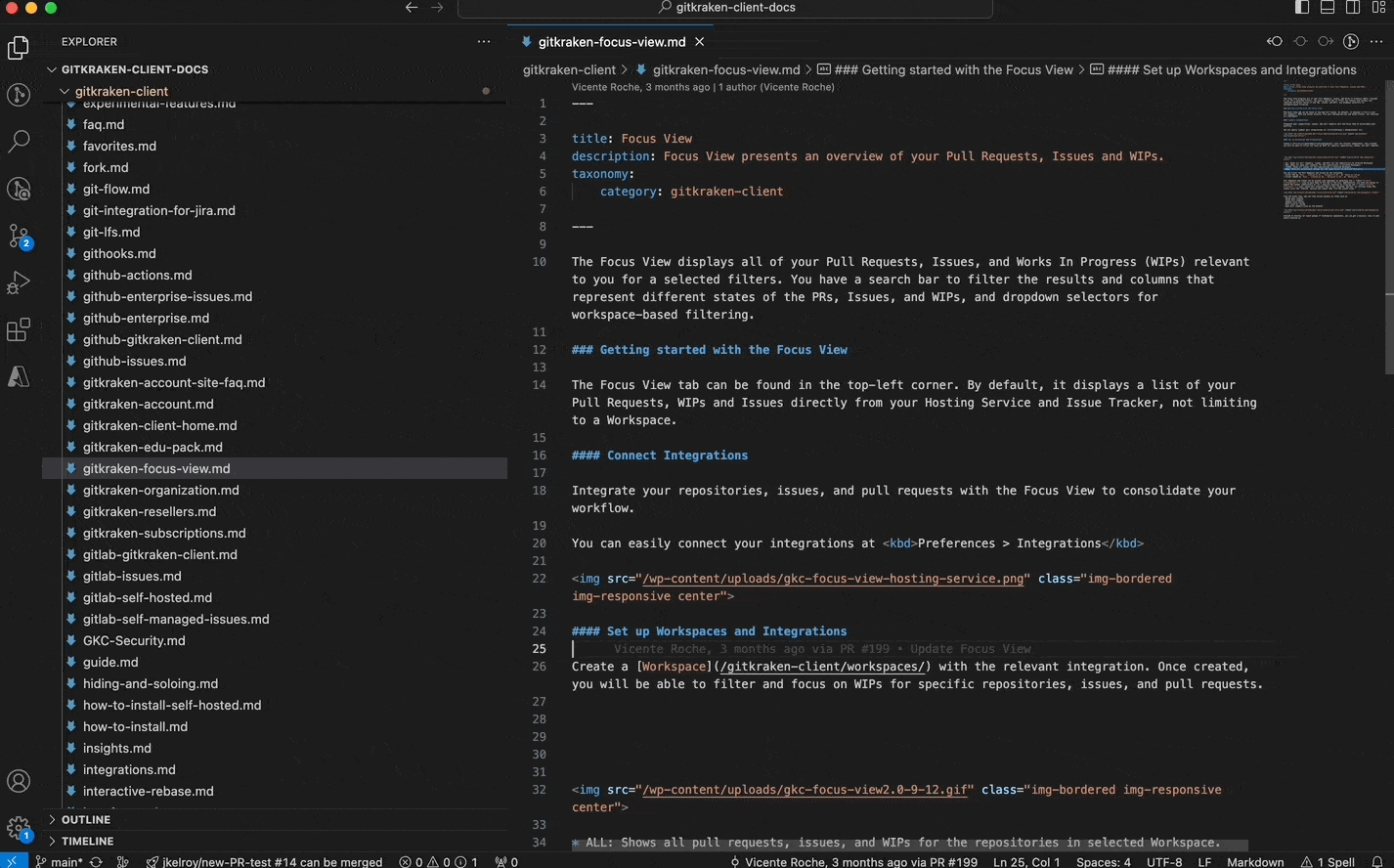Click Ln 25, Col 1 position indicator

click(x=1026, y=862)
